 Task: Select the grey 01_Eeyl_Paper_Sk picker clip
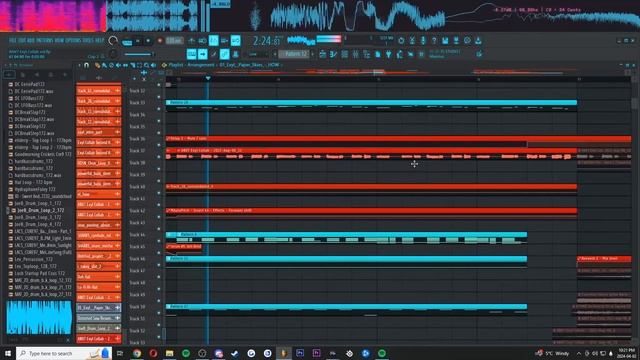[99, 307]
